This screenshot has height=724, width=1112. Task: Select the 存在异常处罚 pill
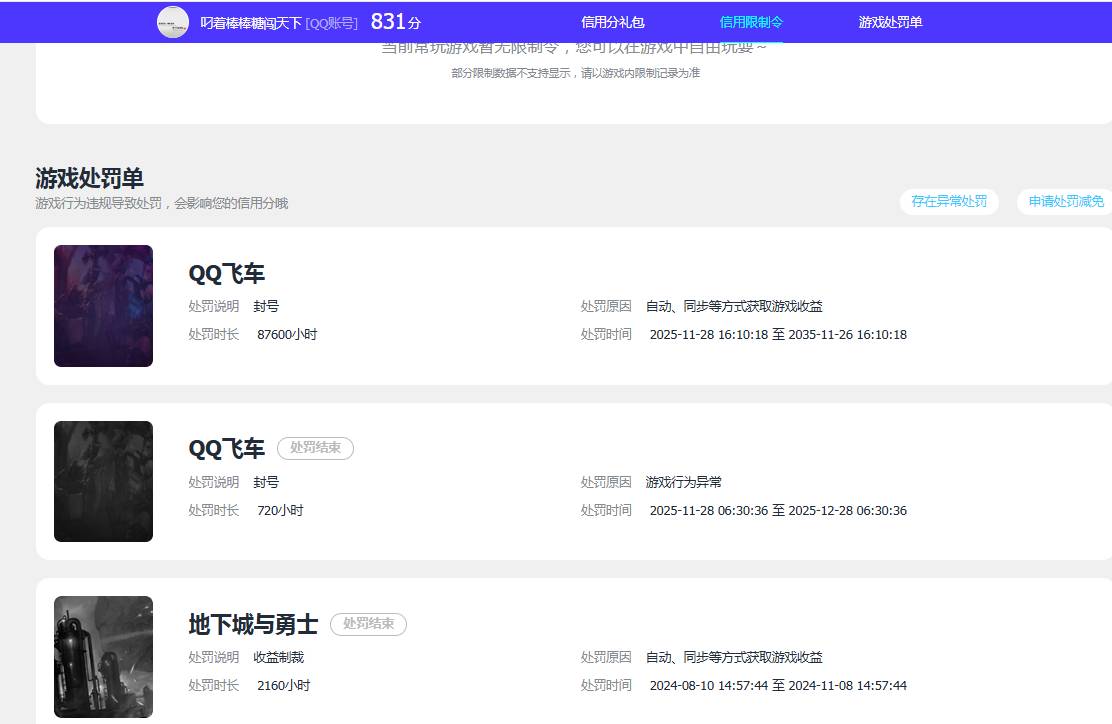click(948, 201)
